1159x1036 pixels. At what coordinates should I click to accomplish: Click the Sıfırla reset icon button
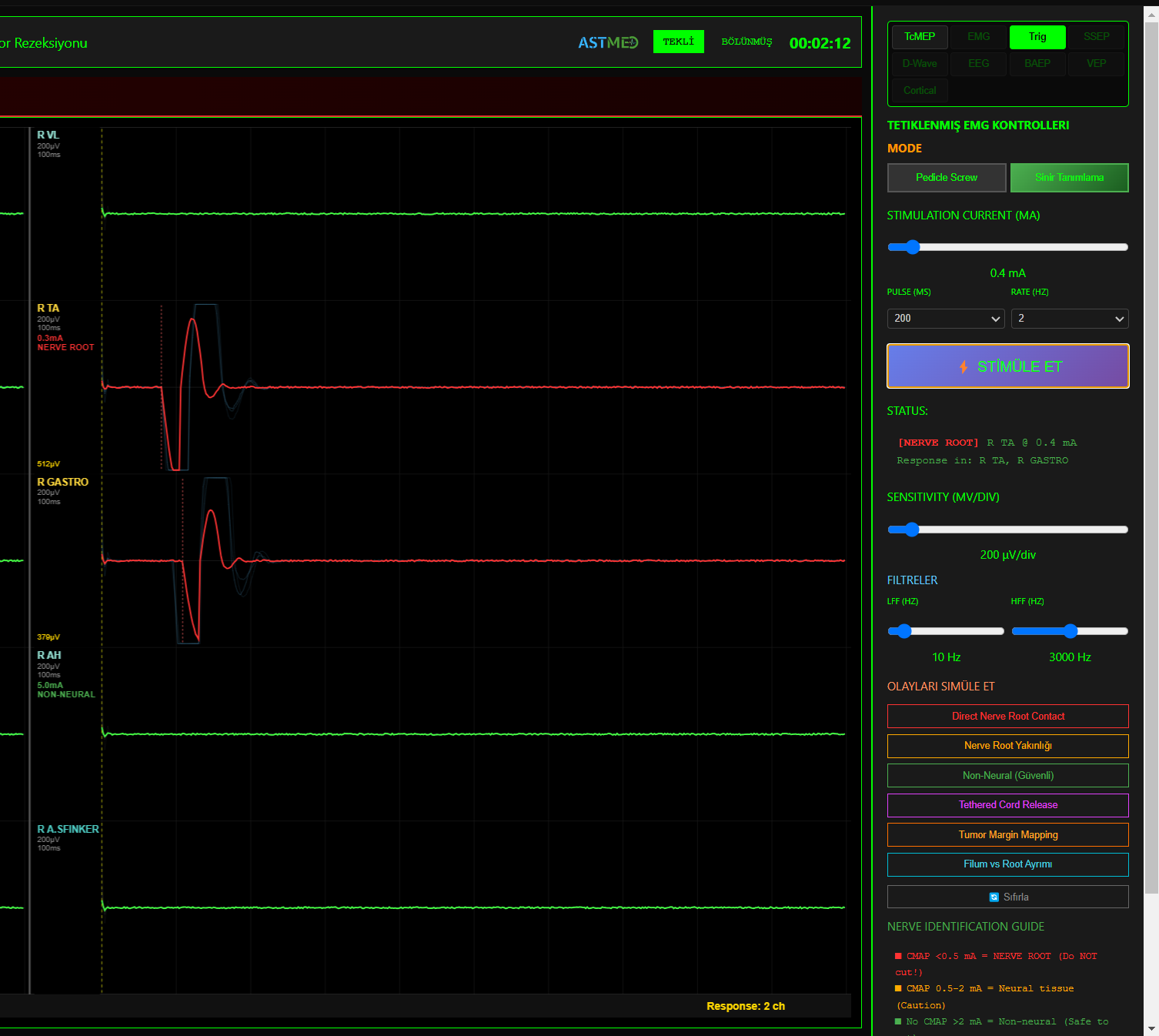coord(1007,897)
